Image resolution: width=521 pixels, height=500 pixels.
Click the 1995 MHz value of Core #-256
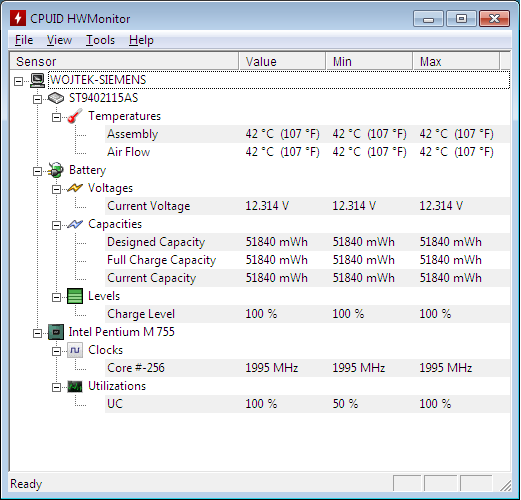point(272,368)
